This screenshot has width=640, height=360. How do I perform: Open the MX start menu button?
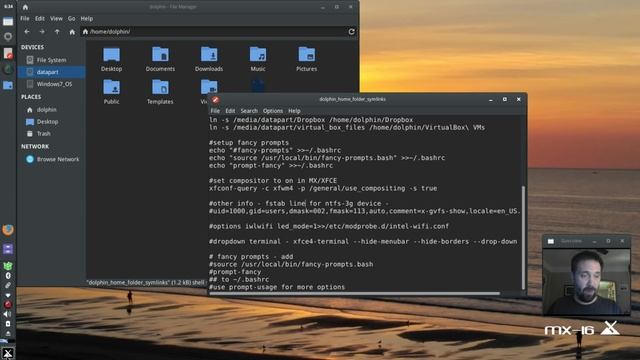click(8, 353)
